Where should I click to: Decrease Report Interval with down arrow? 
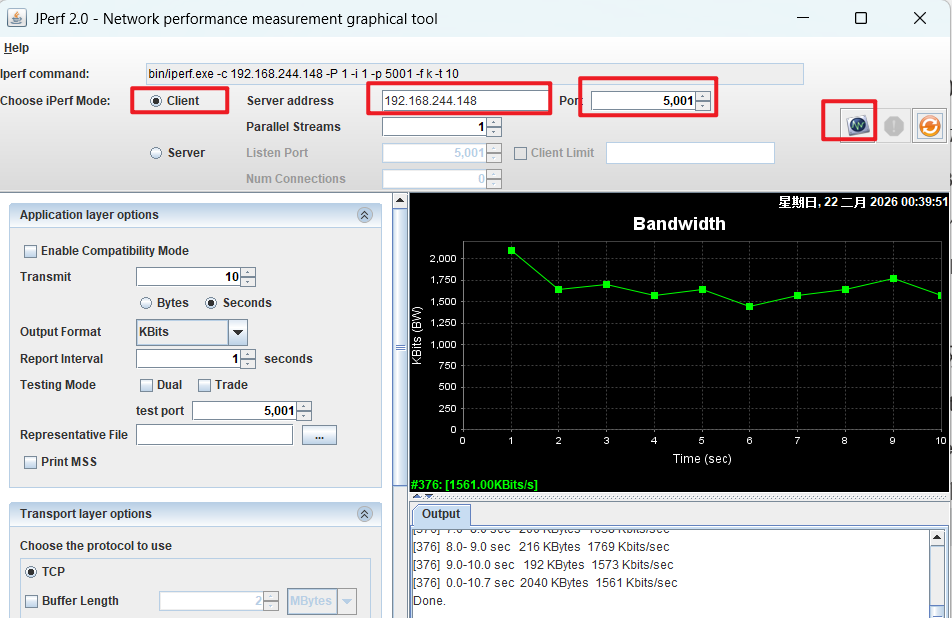[x=248, y=364]
